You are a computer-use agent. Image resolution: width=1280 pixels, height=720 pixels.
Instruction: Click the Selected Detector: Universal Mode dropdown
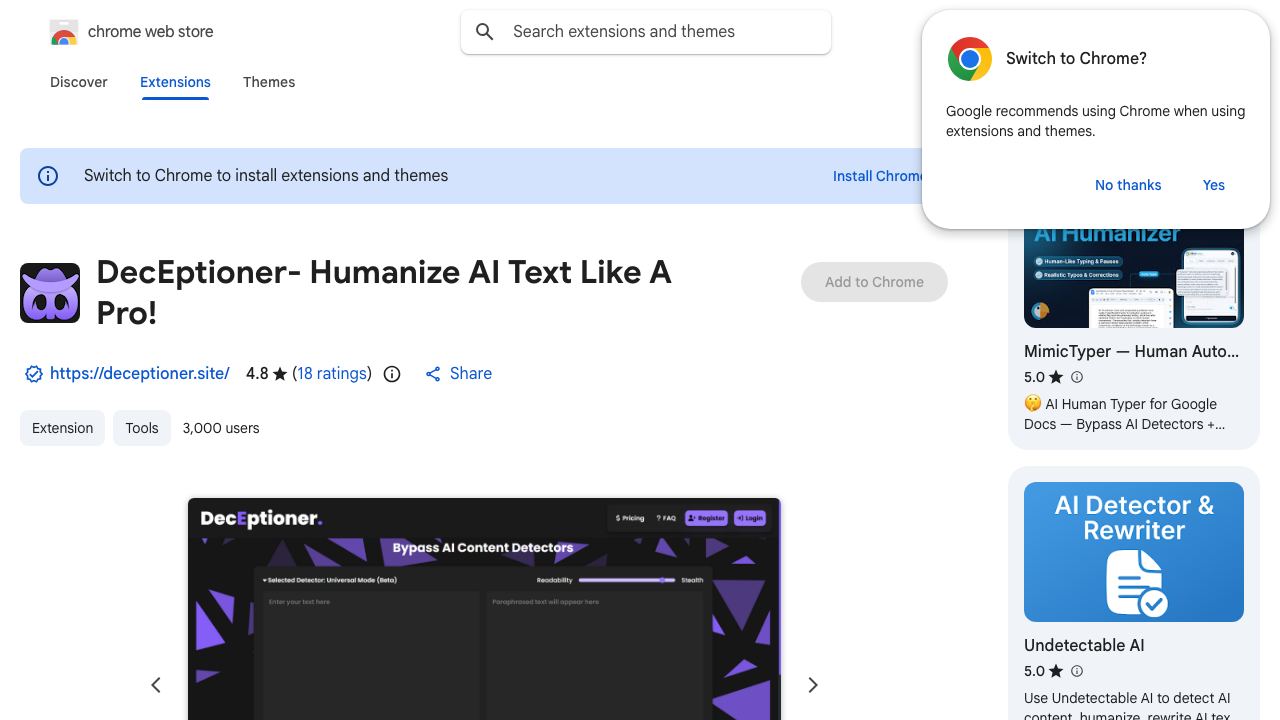coord(330,580)
